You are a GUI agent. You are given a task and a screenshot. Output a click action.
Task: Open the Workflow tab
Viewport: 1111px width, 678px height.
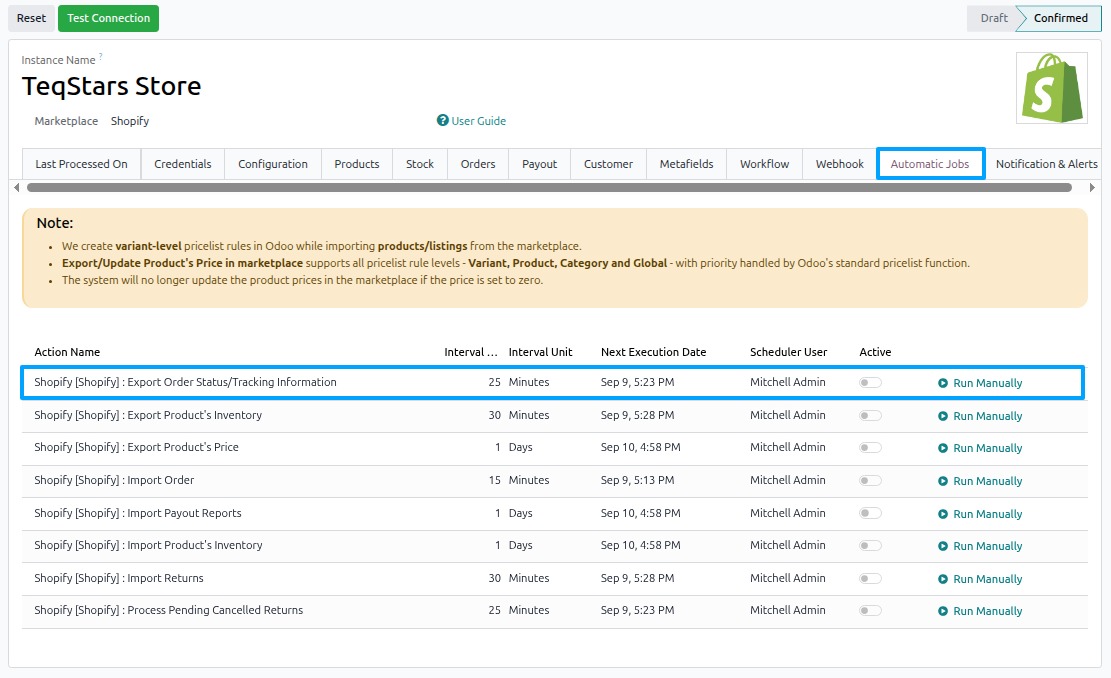point(765,164)
